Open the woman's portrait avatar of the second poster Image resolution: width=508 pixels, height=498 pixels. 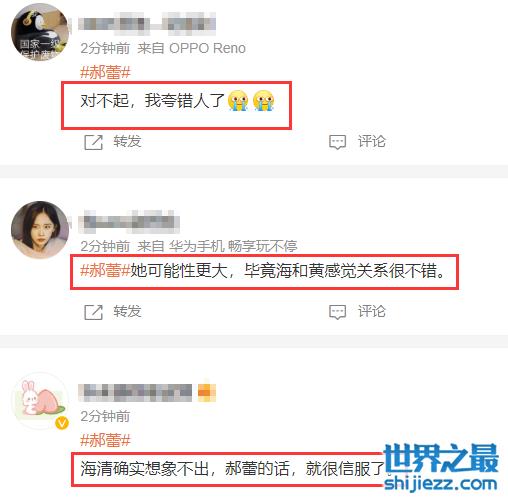pos(40,230)
